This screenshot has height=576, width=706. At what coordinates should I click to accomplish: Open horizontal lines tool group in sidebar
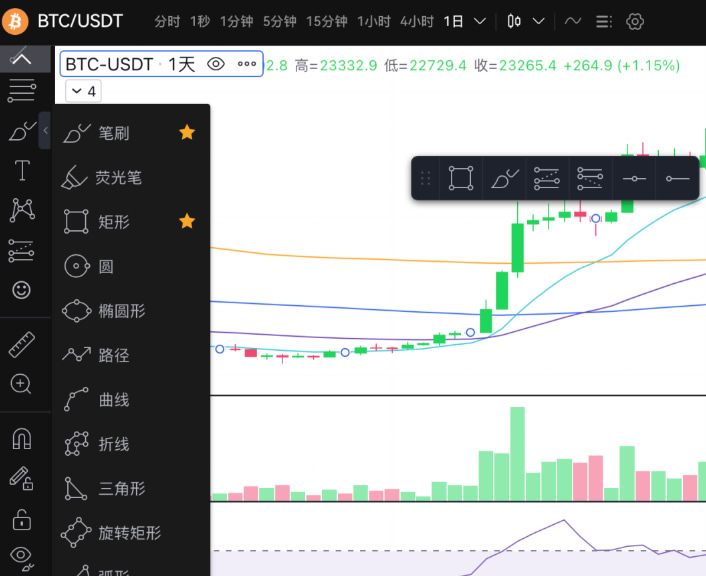pyautogui.click(x=21, y=90)
